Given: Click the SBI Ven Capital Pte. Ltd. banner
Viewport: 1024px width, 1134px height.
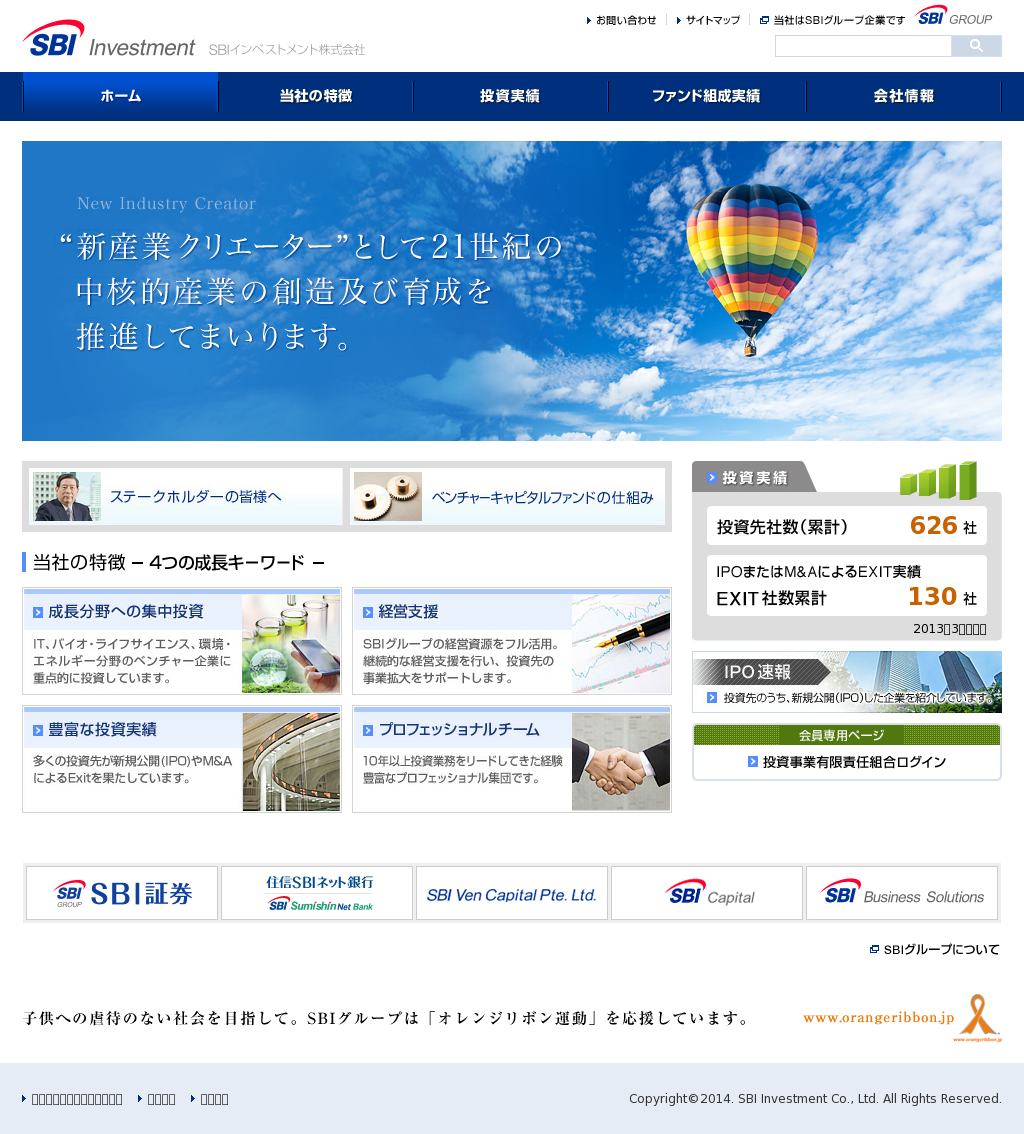Looking at the screenshot, I should pyautogui.click(x=512, y=893).
